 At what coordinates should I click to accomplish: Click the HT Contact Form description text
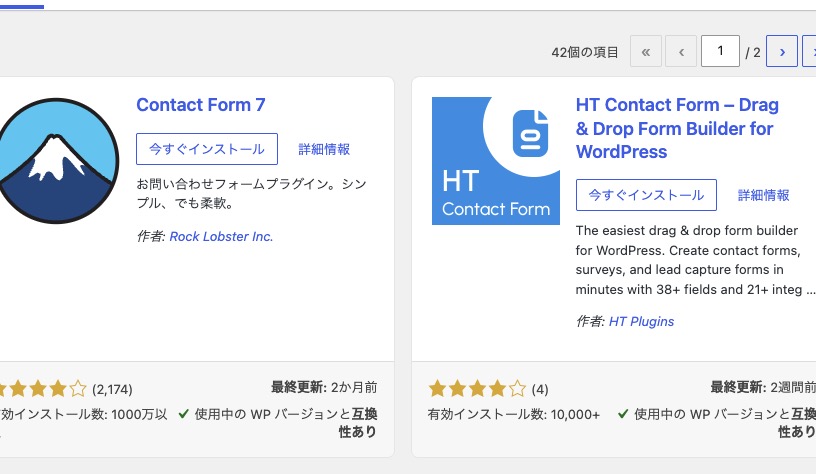pos(695,260)
